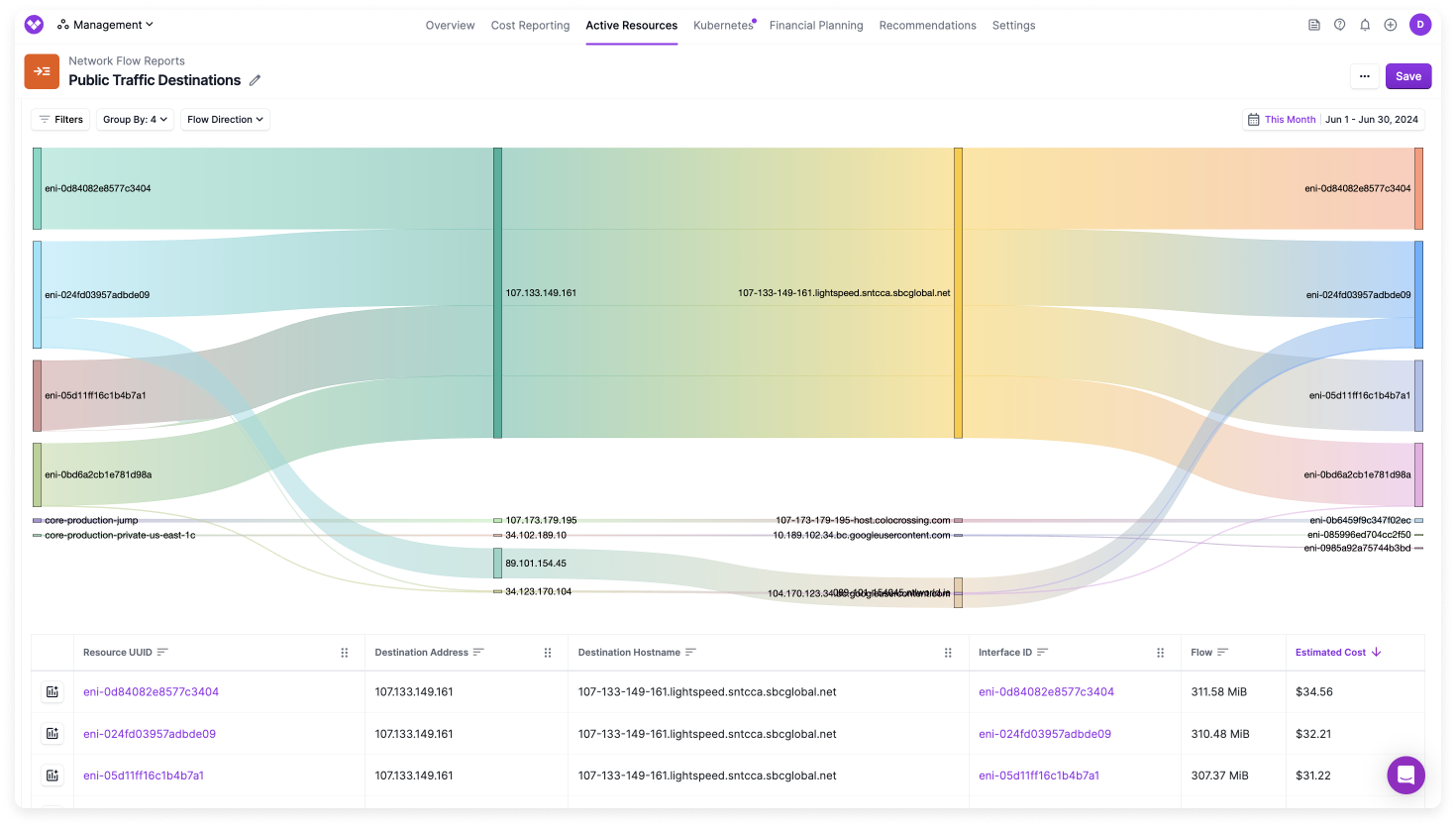Click the orange Network Flow Reports icon
This screenshot has height=828, width=1456.
42,71
